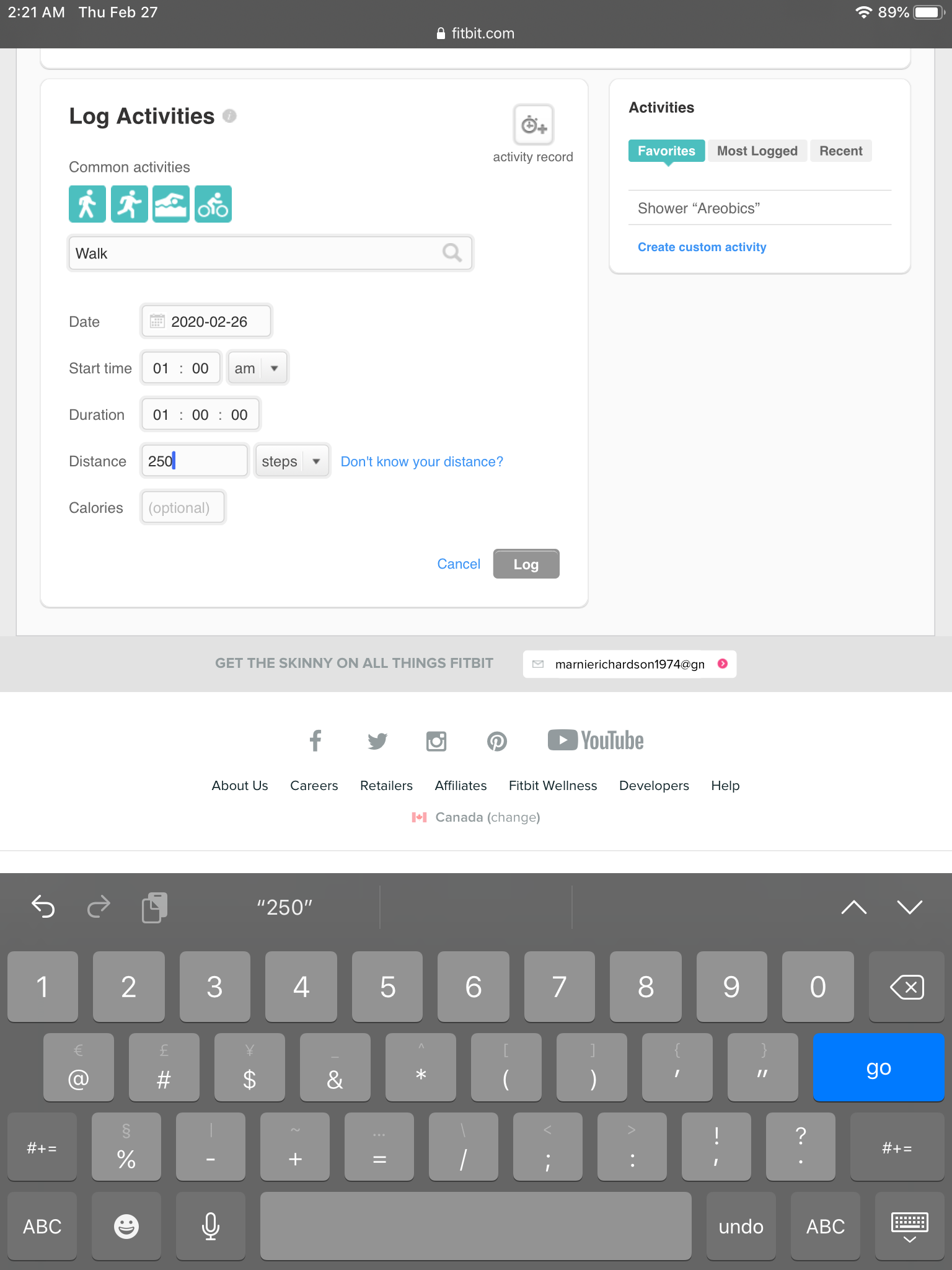
Task: Open the Retailers footer link
Action: 386,785
